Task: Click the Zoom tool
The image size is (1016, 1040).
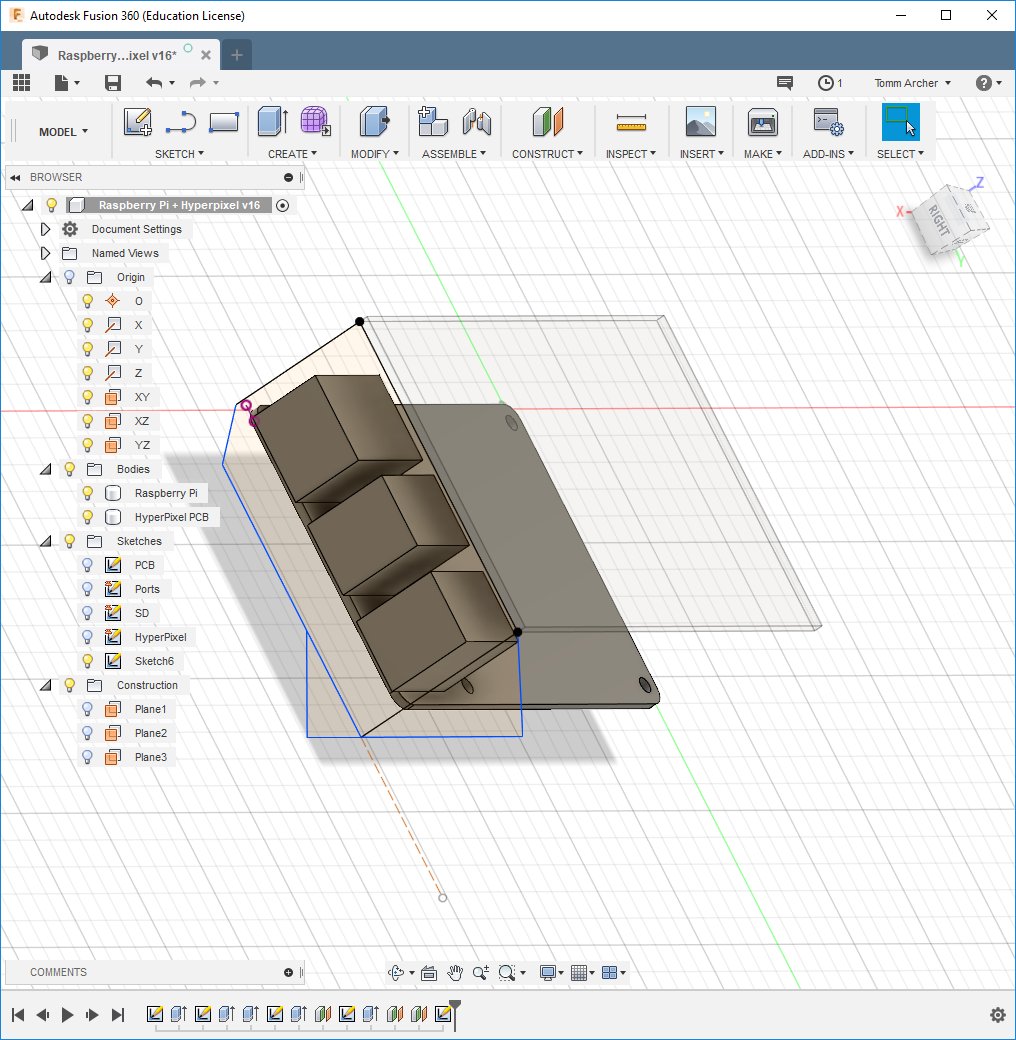Action: [481, 972]
